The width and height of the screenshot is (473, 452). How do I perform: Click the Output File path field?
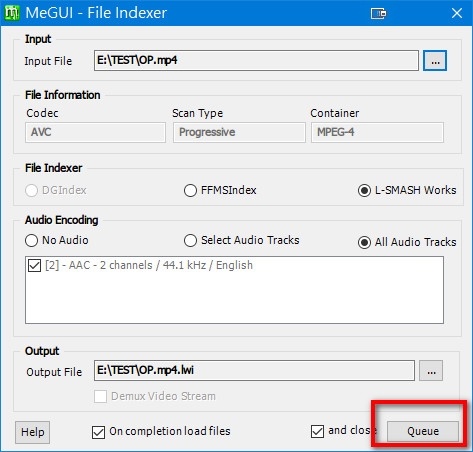point(254,370)
